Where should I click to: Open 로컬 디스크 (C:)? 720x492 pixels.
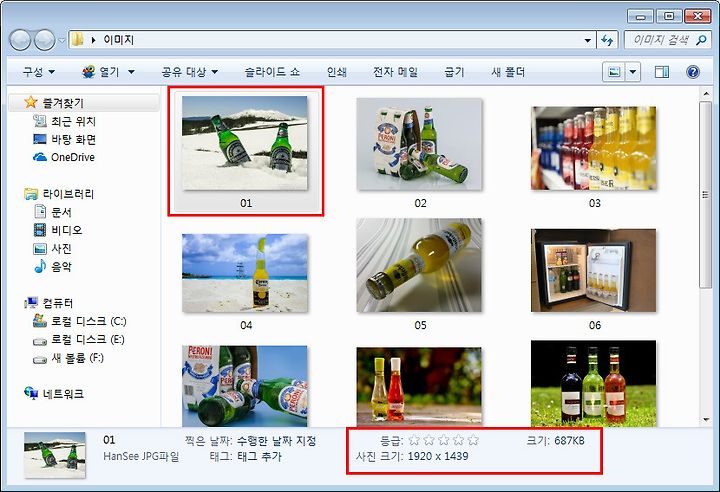pos(79,321)
